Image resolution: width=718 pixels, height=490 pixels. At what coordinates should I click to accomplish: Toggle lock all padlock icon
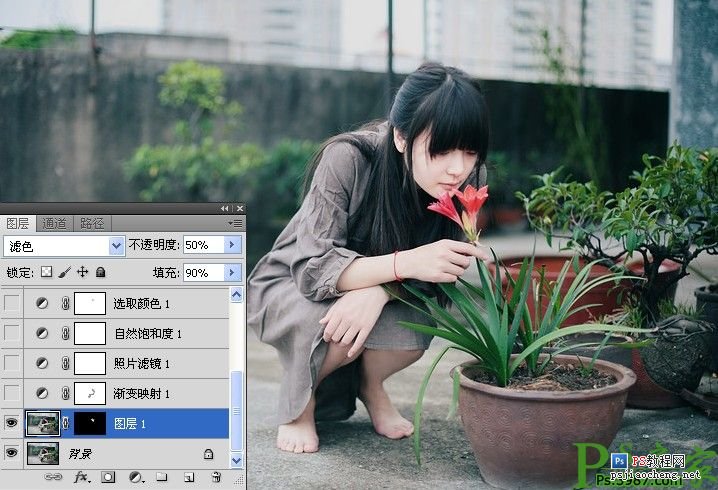(x=101, y=272)
